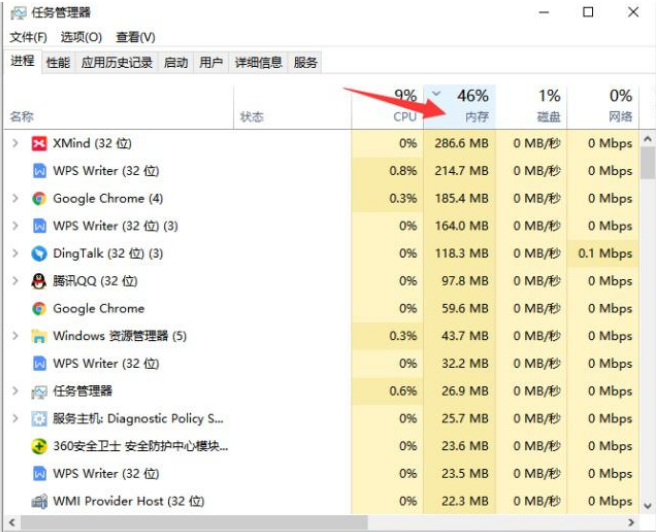656x532 pixels.
Task: Expand the Windows 资源管理器 (5) group
Action: (x=15, y=336)
